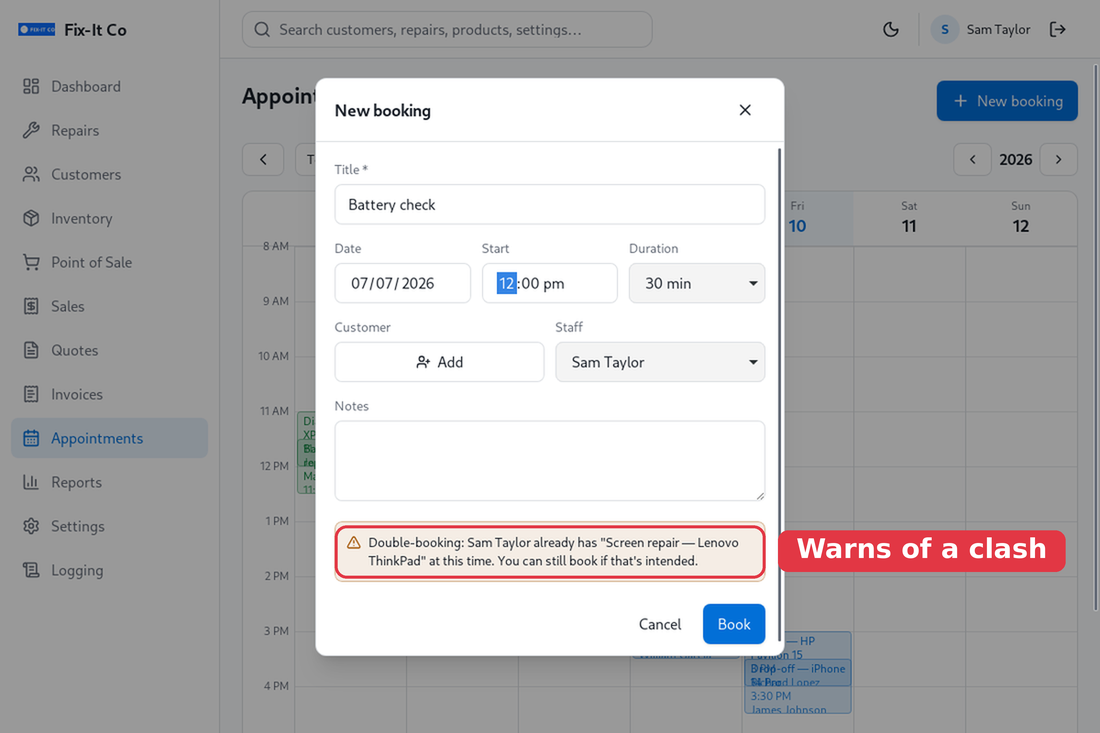Viewport: 1100px width, 733px height.
Task: Click the Settings gear icon
Action: point(31,526)
